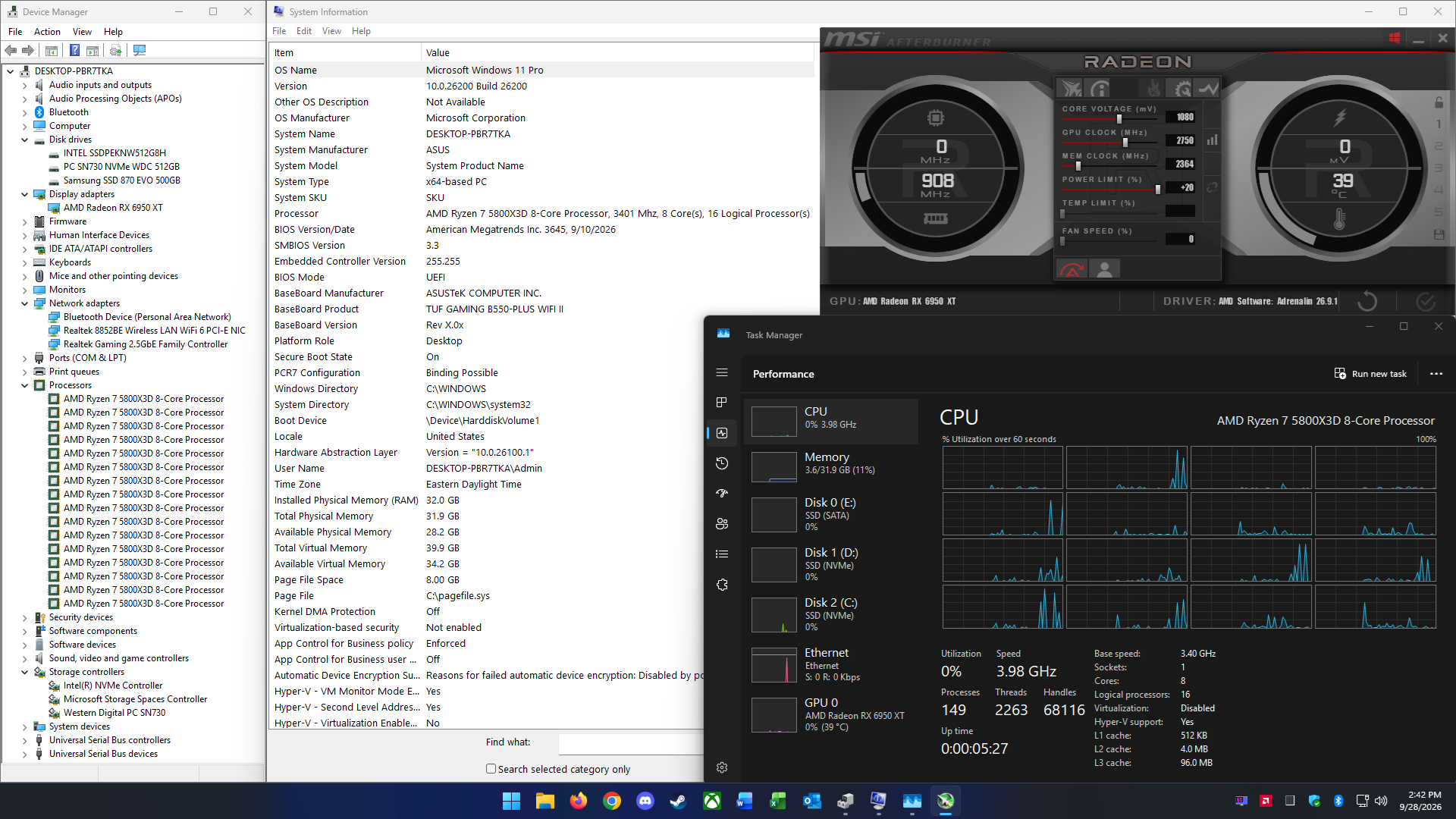Open Device Manager Action menu

coord(47,32)
